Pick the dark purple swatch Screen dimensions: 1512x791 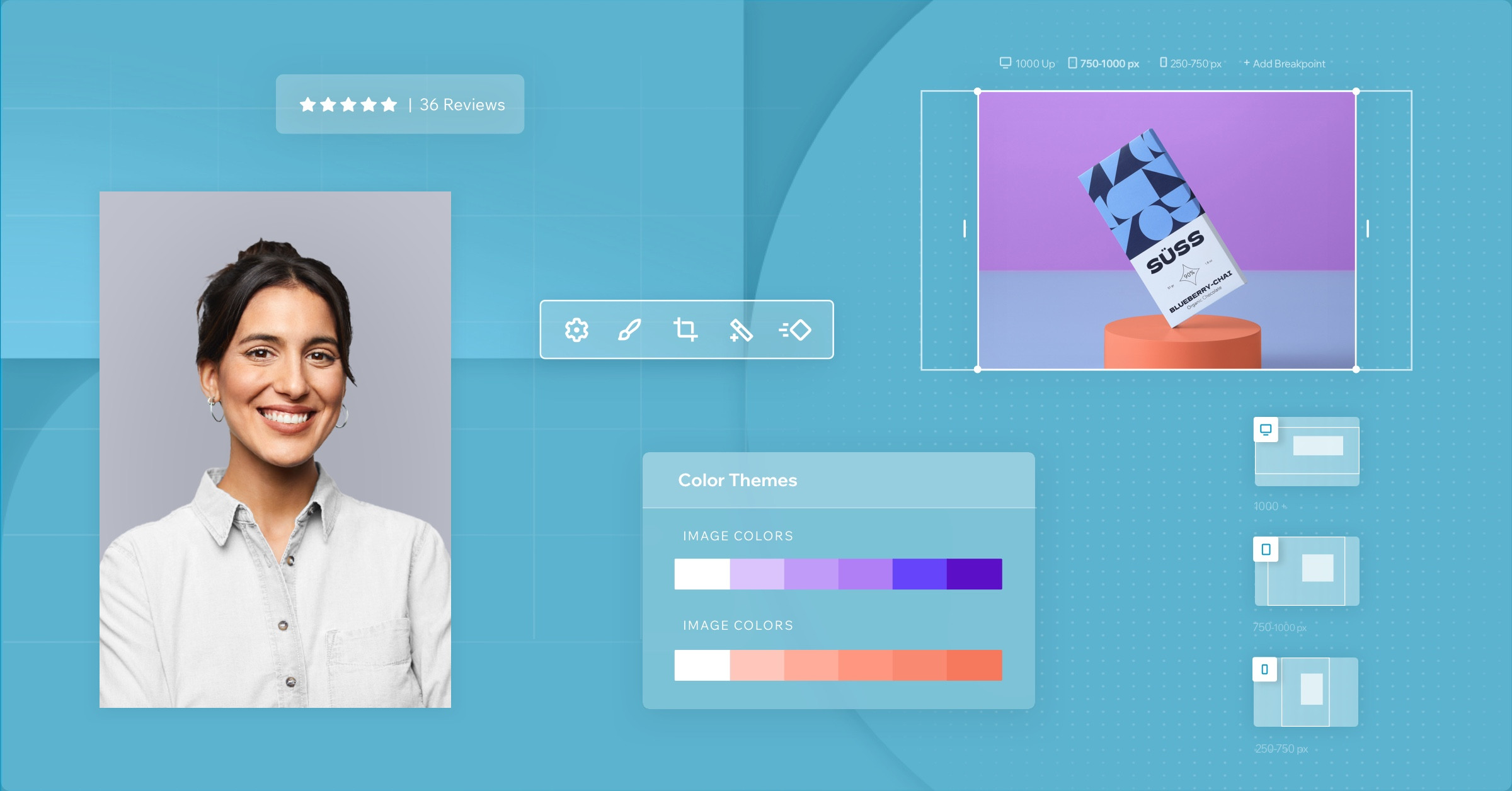974,574
